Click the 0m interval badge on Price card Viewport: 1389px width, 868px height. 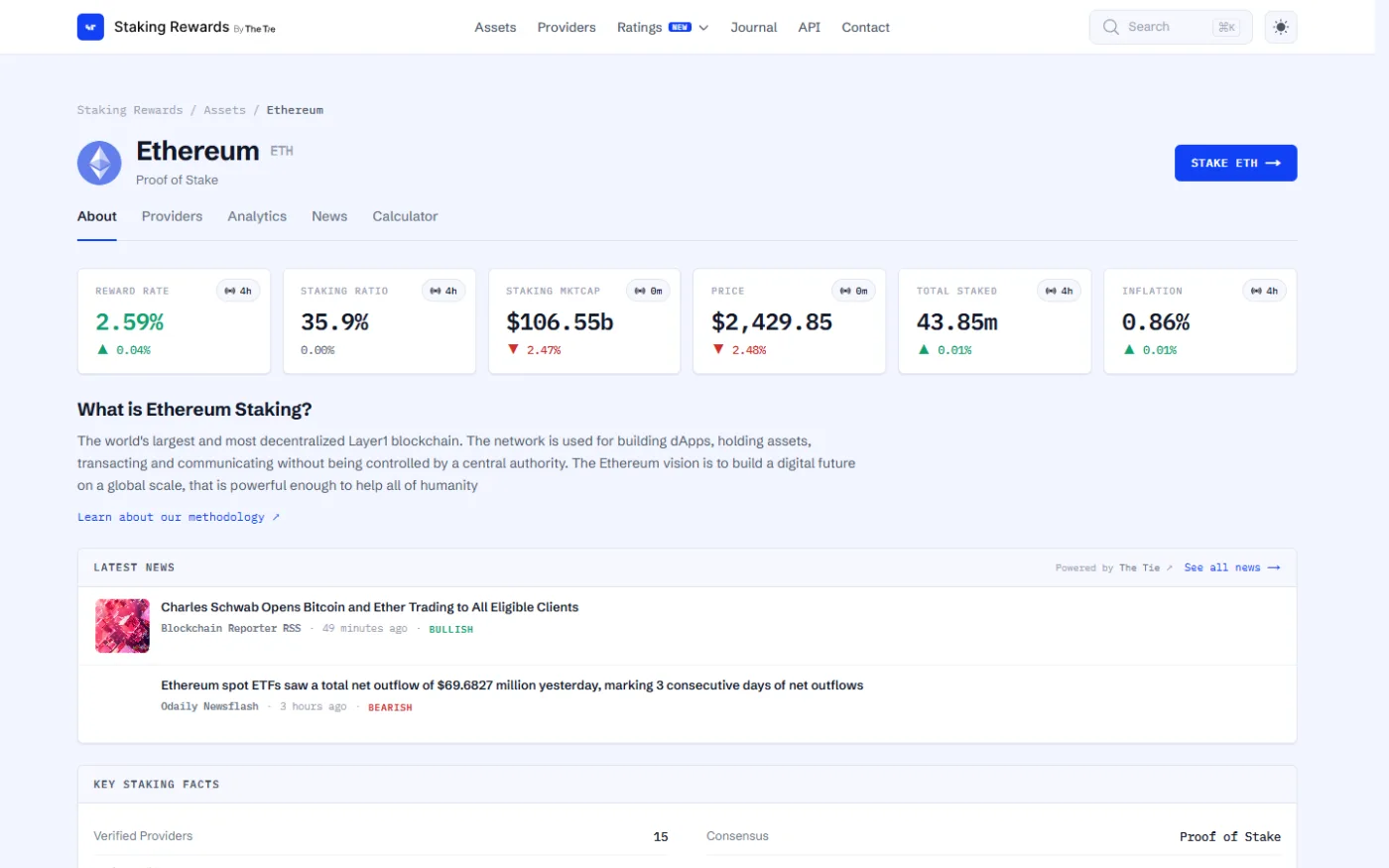click(x=854, y=291)
